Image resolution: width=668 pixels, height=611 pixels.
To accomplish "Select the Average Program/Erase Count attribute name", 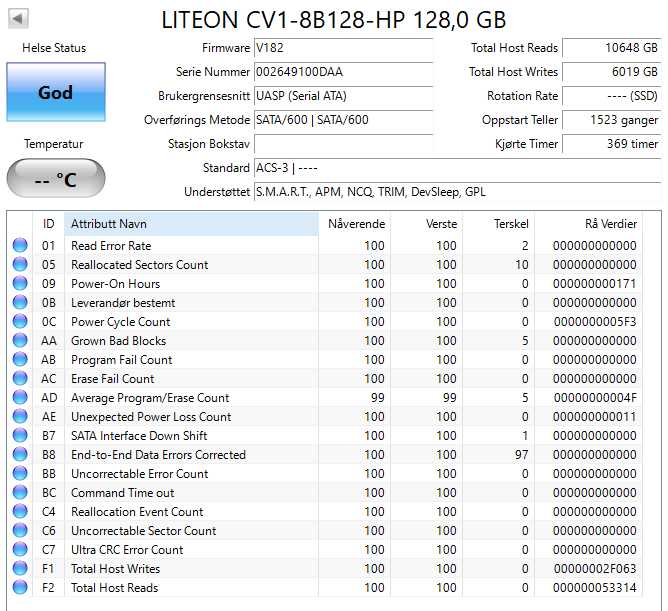I will pos(150,398).
